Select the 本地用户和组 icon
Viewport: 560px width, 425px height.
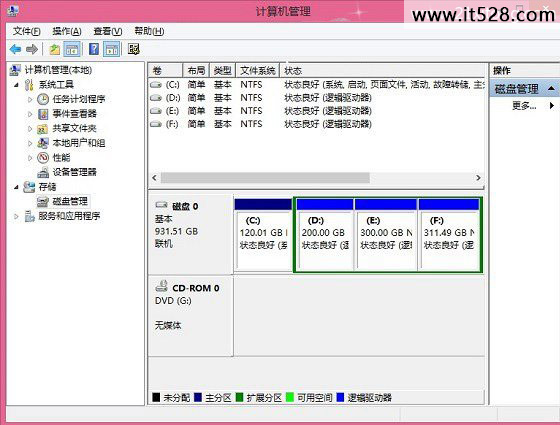coord(43,143)
